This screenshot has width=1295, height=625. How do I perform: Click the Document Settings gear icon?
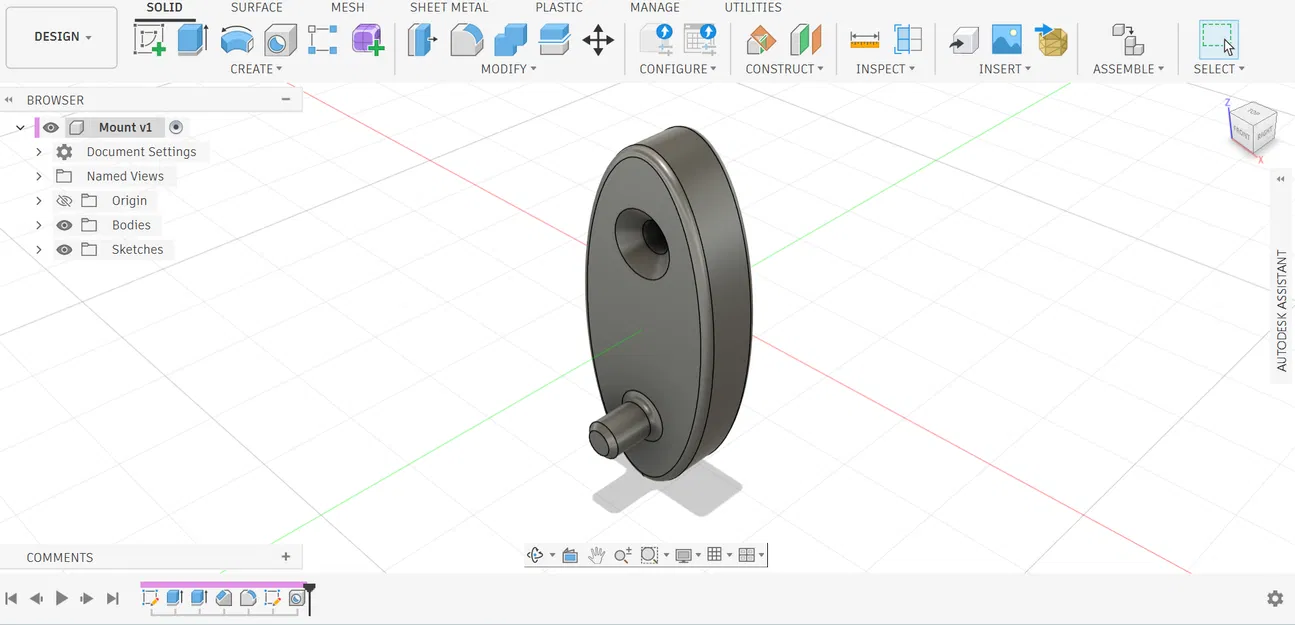[x=64, y=152]
